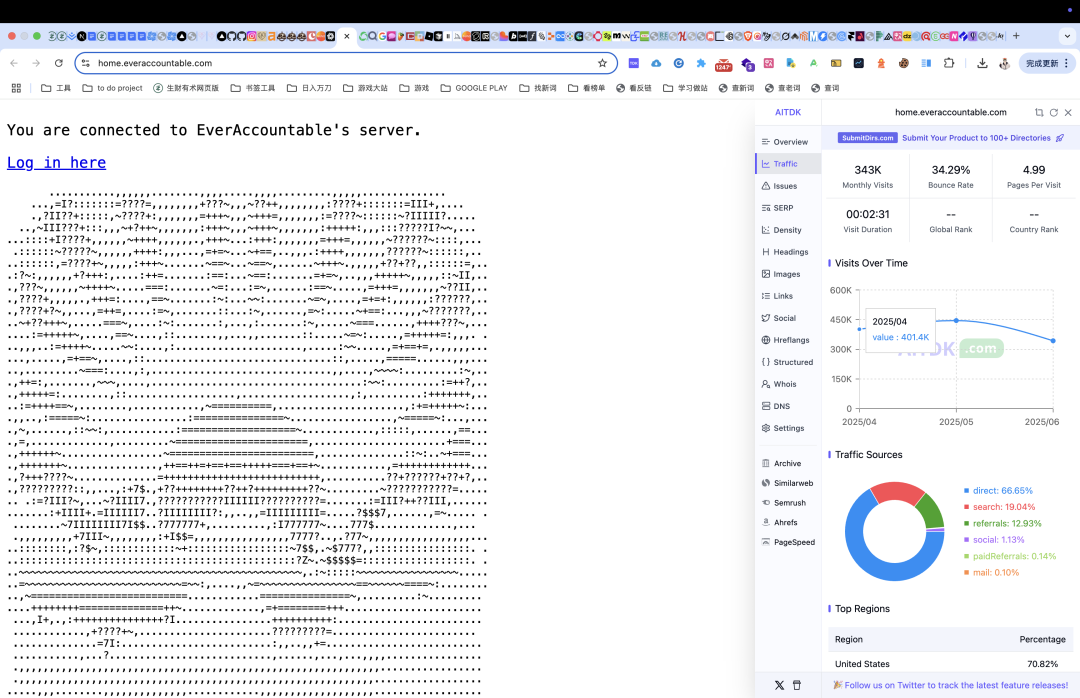Open Semrush lookup link
The image size is (1080, 698).
pos(788,503)
